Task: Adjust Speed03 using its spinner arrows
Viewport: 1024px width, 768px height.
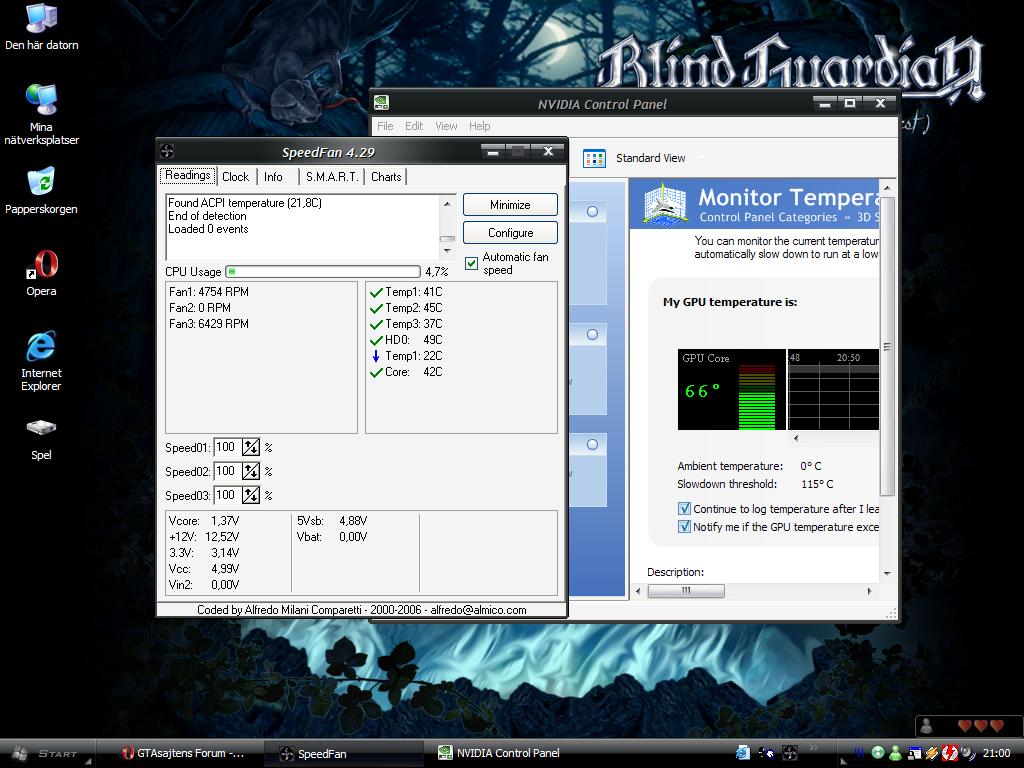Action: (x=251, y=495)
